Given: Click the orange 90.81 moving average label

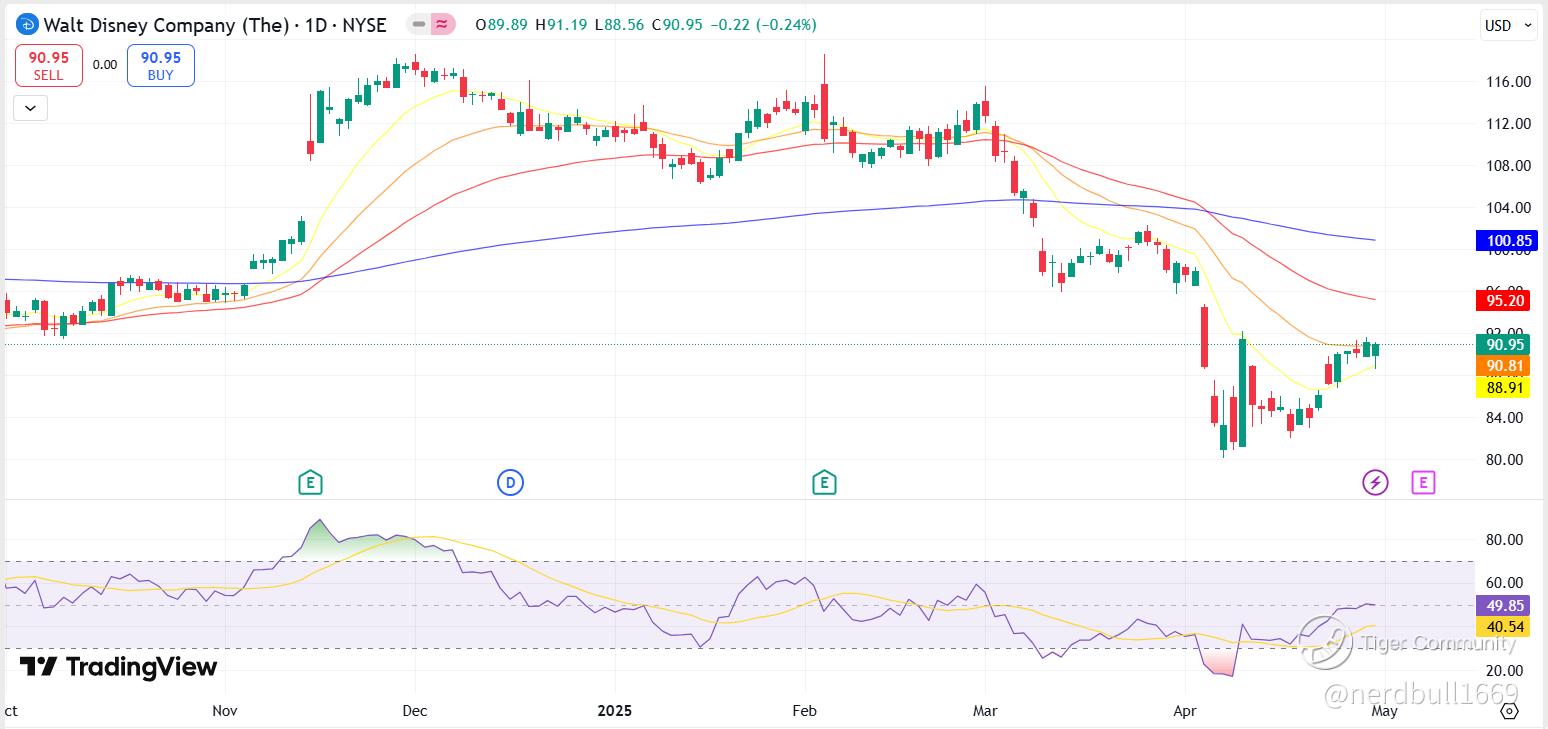Looking at the screenshot, I should [x=1502, y=366].
